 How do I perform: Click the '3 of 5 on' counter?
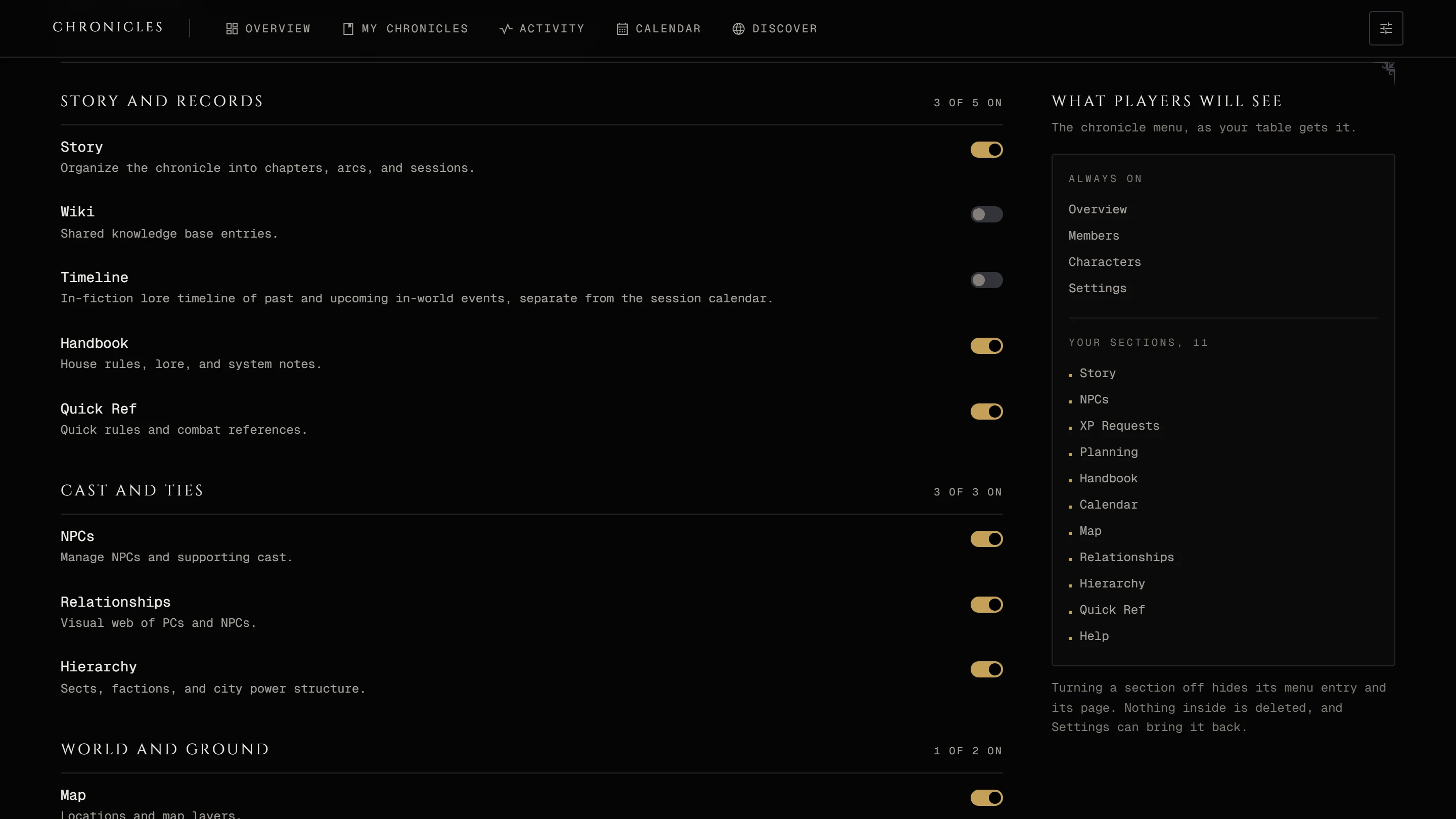(x=968, y=103)
